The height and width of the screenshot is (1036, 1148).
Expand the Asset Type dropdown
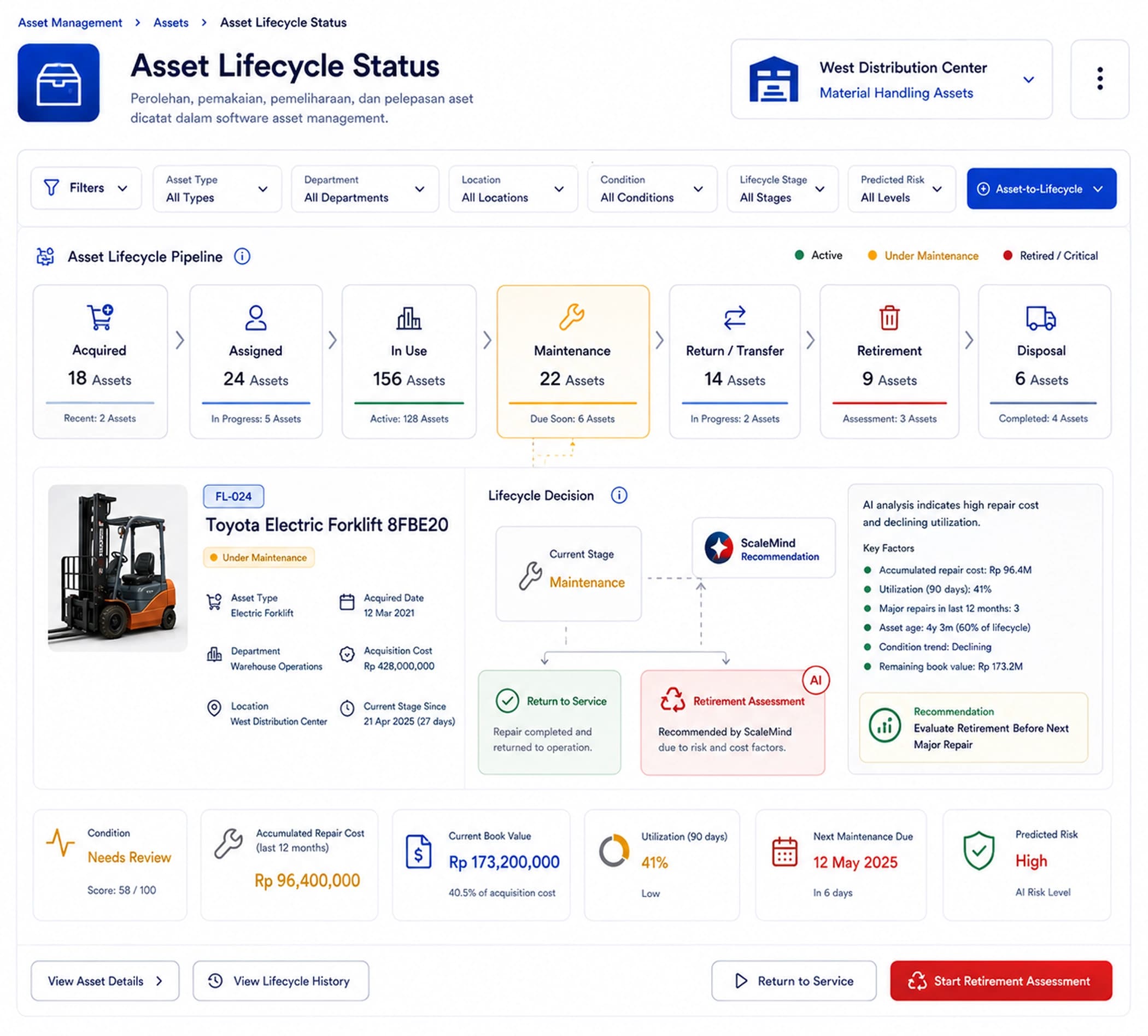(x=217, y=189)
